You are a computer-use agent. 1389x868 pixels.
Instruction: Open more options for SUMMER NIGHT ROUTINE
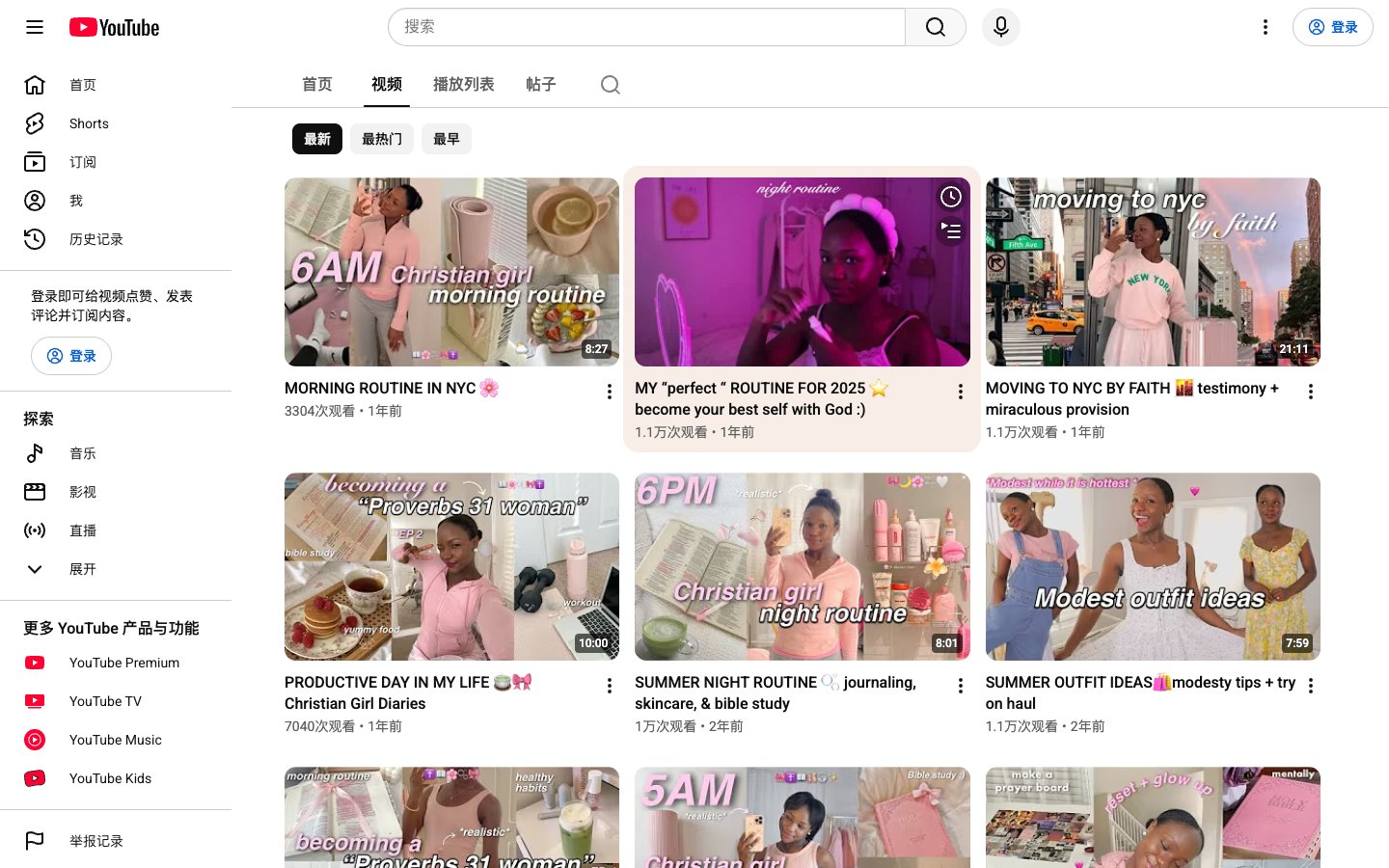click(x=960, y=686)
